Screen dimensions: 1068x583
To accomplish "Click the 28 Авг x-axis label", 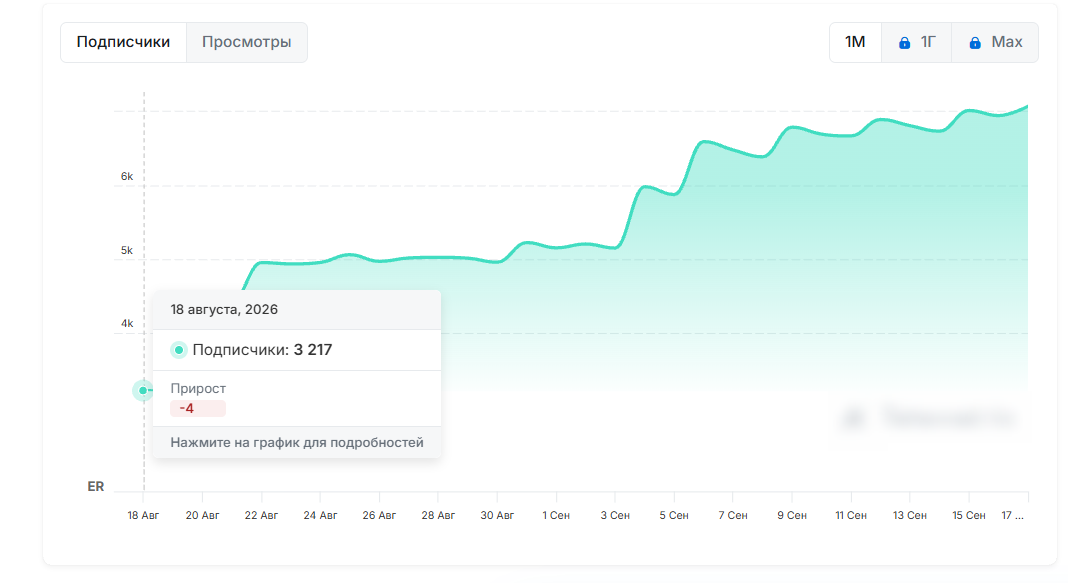I will pos(438,516).
